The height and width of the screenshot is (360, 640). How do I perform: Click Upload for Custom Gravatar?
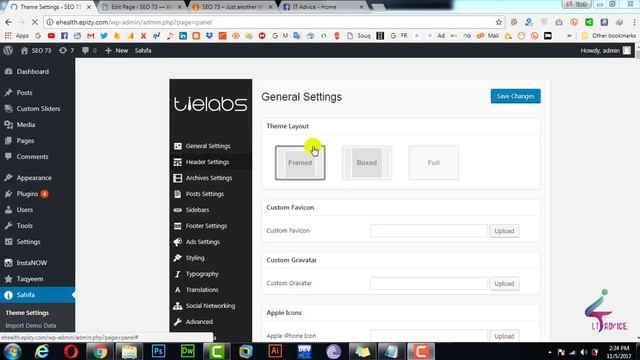[x=504, y=283]
